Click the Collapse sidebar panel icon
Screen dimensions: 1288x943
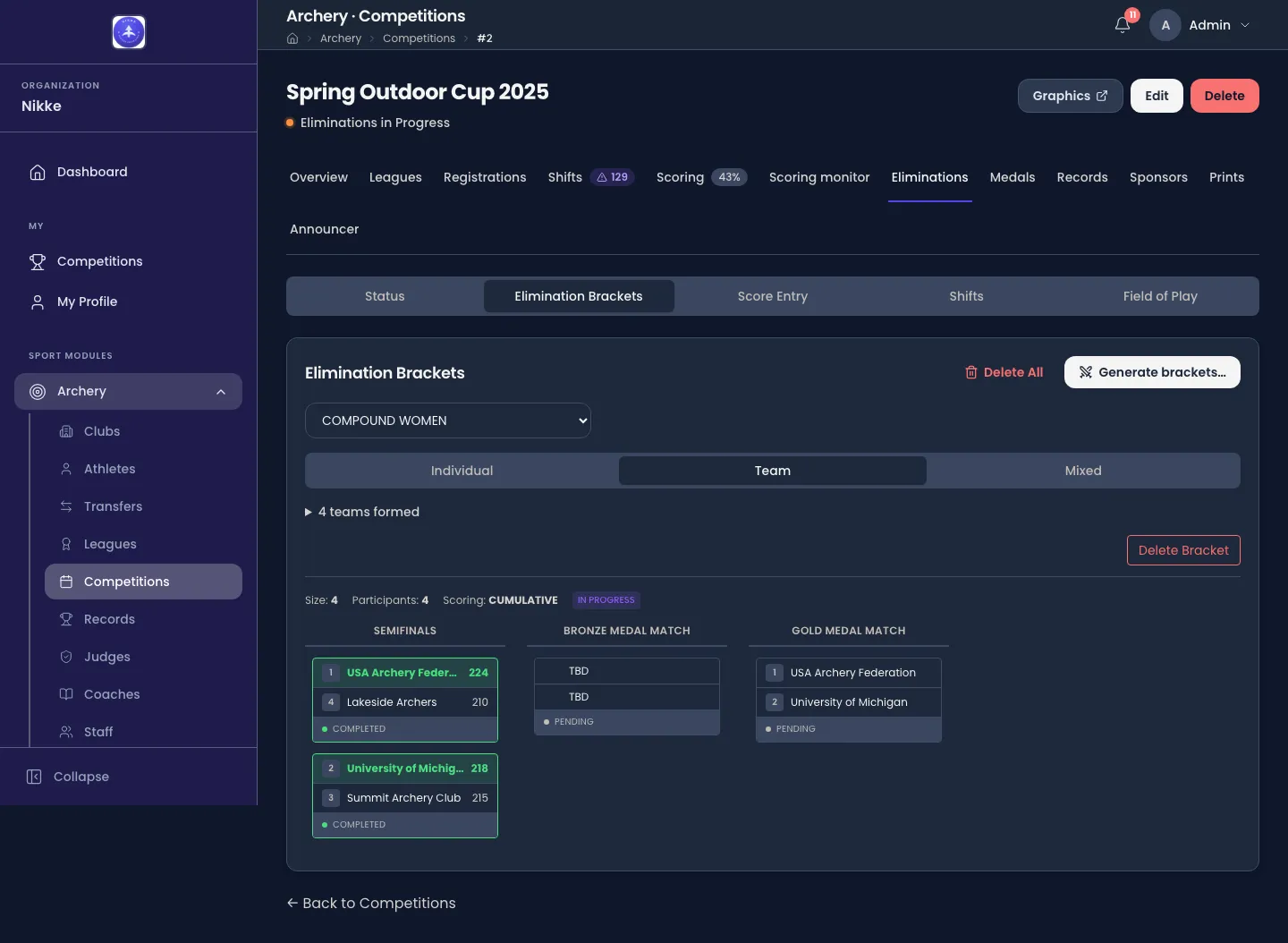[34, 777]
